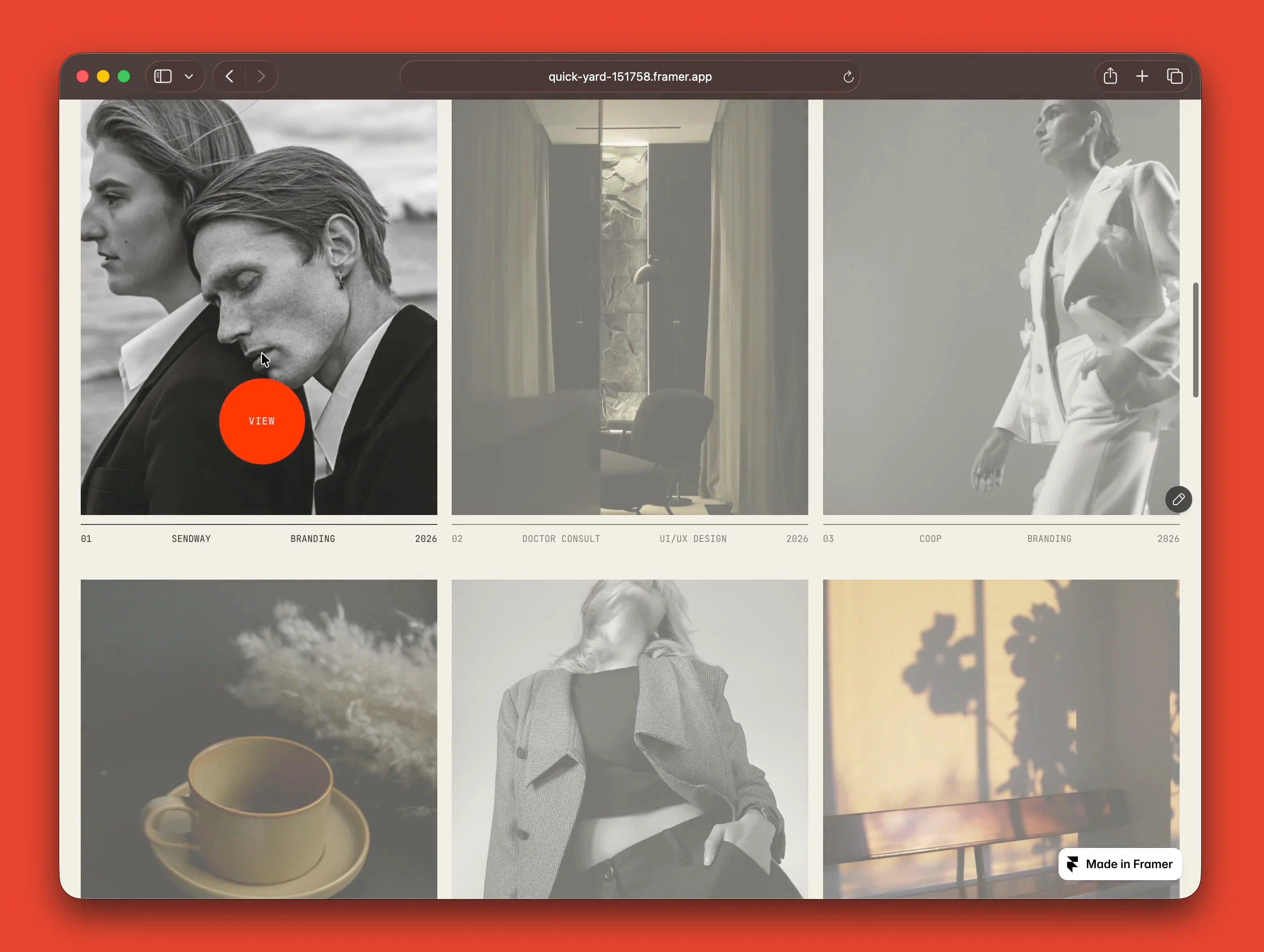
Task: Go forward with the forward arrow
Action: [x=261, y=76]
